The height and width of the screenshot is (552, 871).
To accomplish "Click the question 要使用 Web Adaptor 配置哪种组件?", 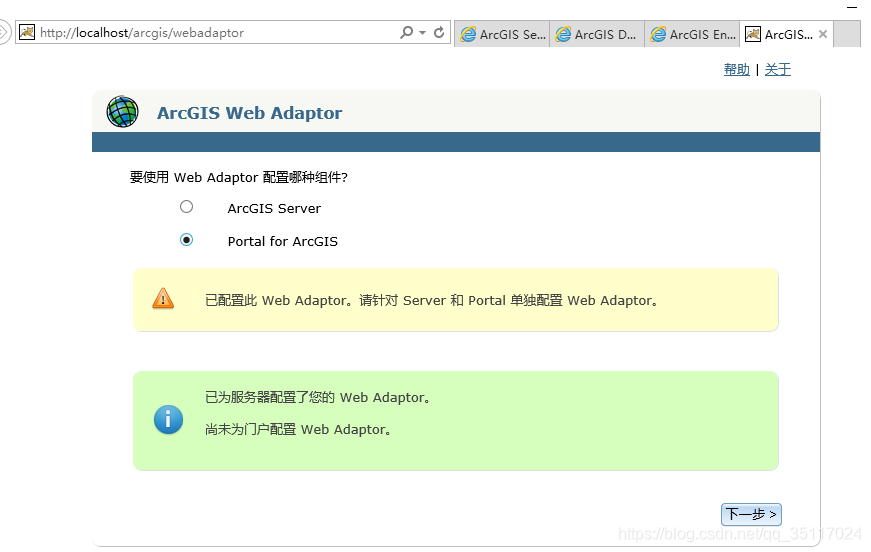I will 239,177.
